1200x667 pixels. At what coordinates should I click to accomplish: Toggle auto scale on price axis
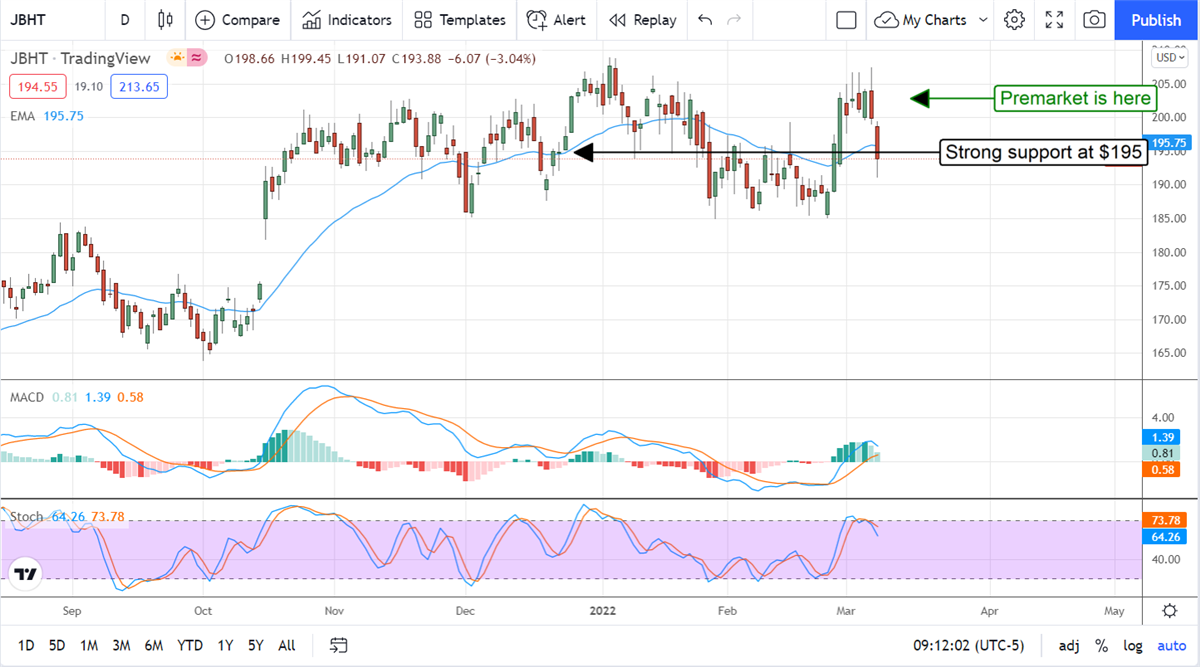[1171, 645]
